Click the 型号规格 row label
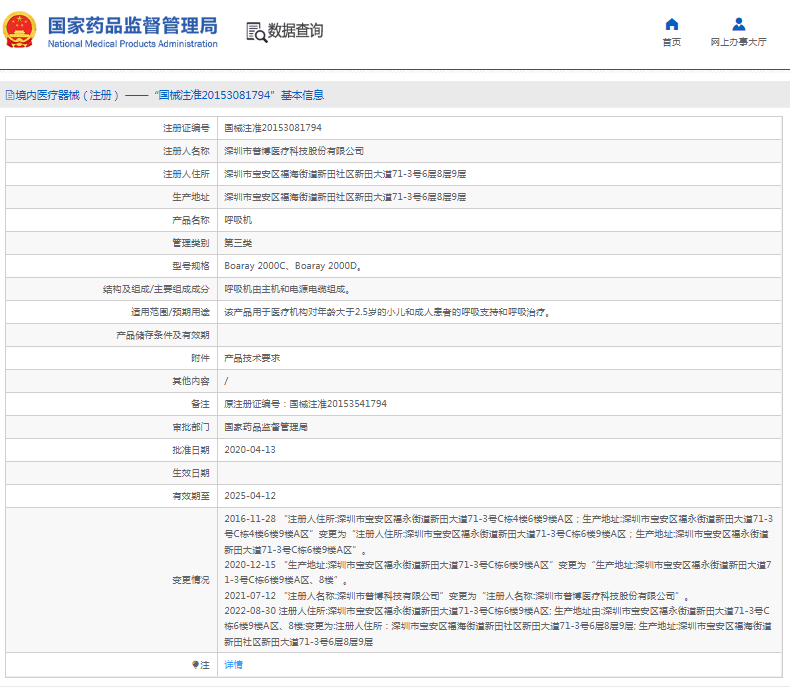 pos(190,266)
